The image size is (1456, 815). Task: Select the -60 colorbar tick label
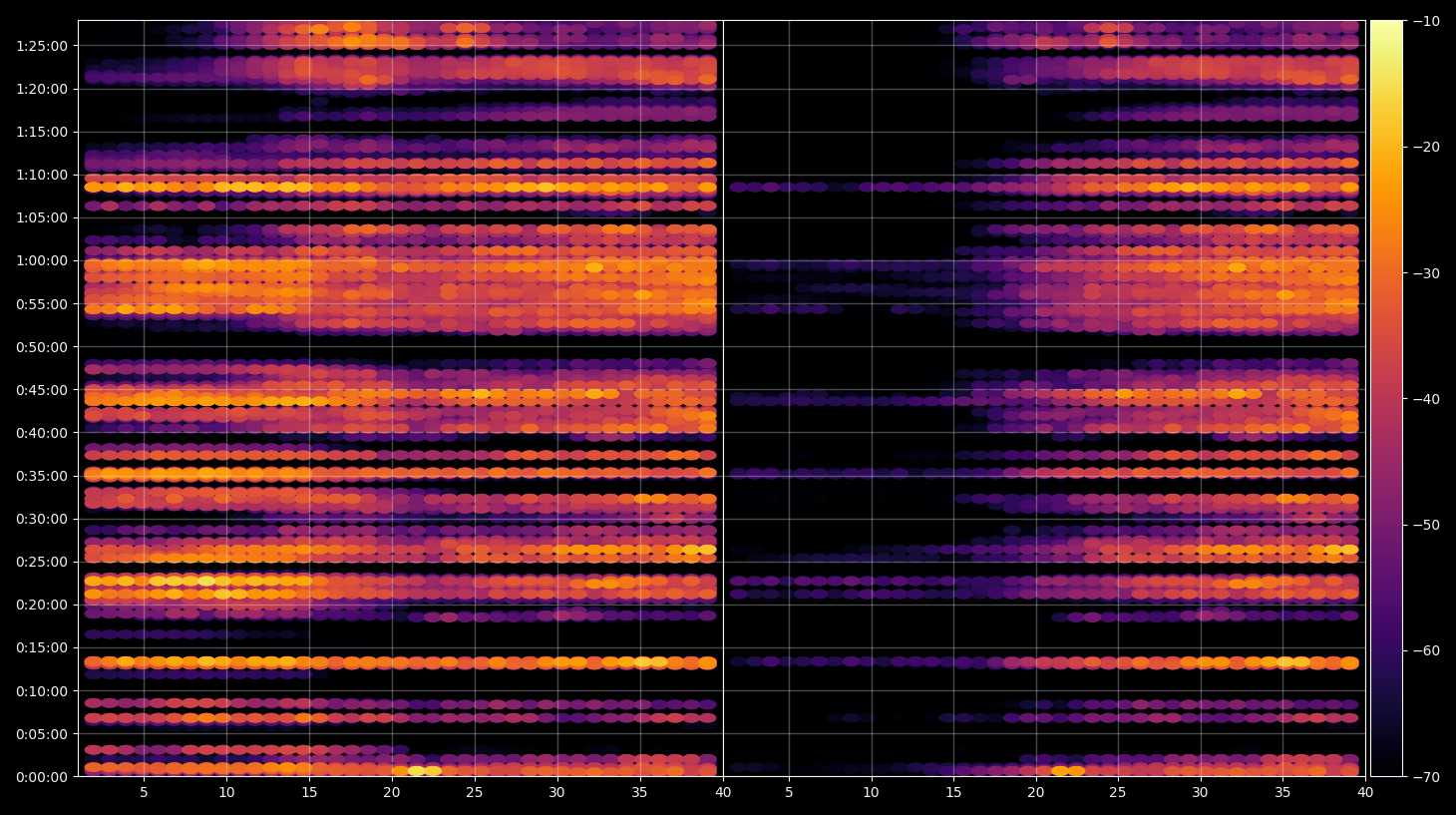pos(1426,650)
